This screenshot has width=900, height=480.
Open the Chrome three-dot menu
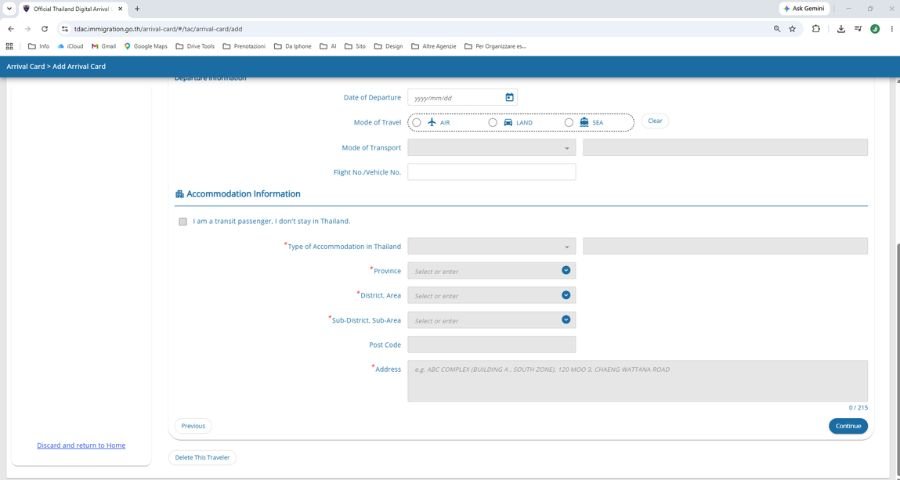pyautogui.click(x=892, y=29)
